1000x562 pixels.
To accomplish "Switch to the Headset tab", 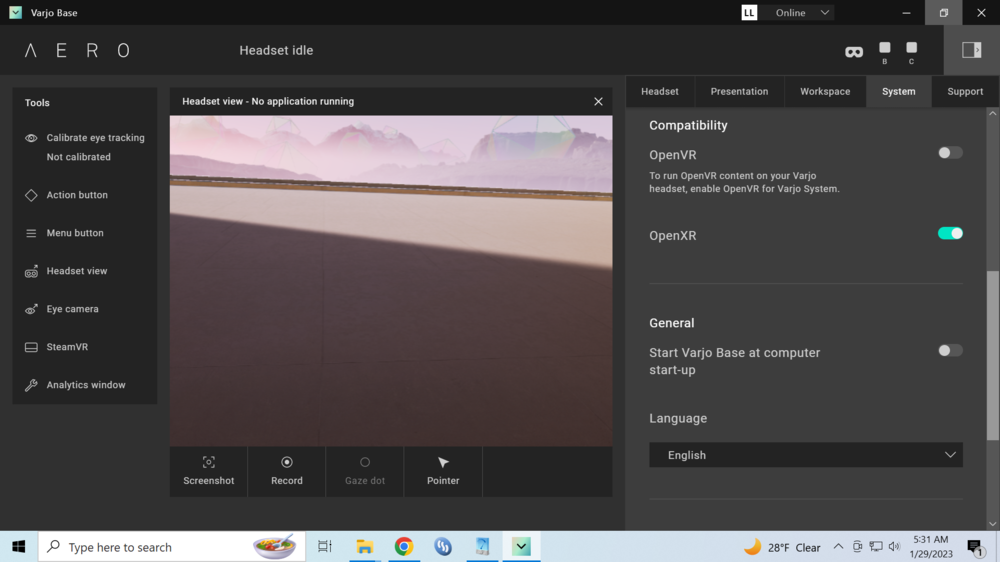I will 659,91.
